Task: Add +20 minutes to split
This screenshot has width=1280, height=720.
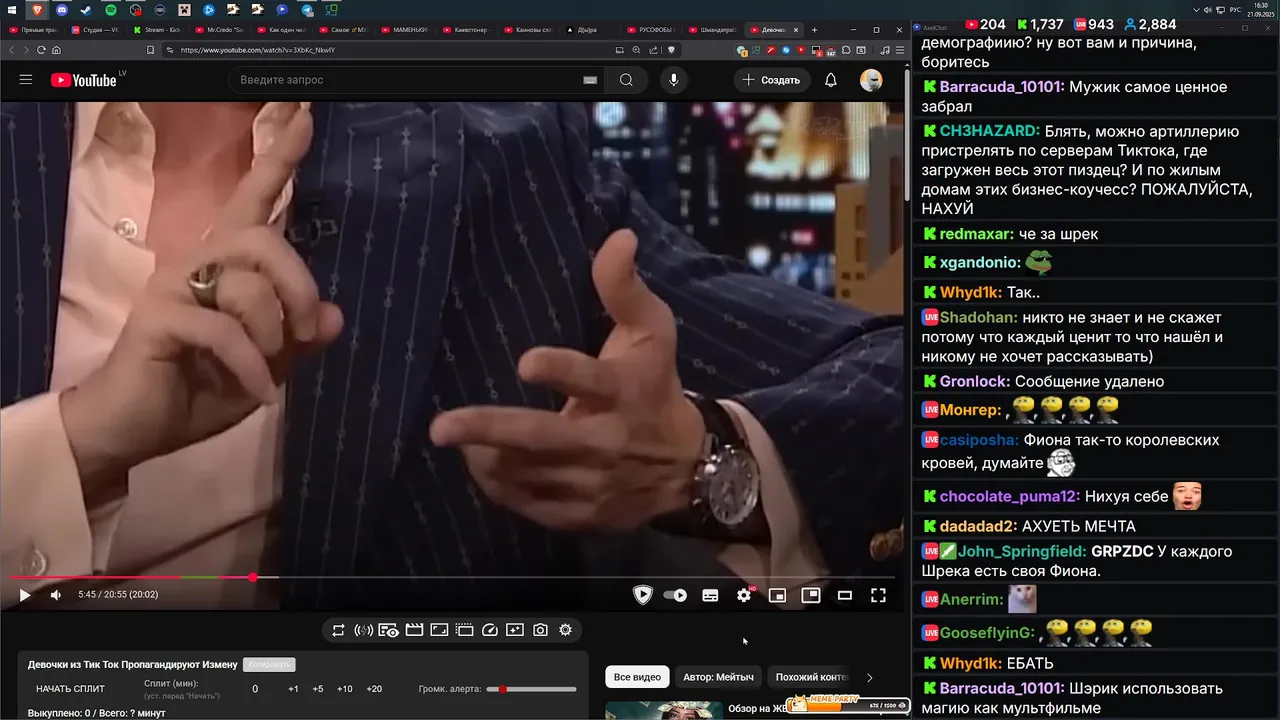Action: coord(374,689)
